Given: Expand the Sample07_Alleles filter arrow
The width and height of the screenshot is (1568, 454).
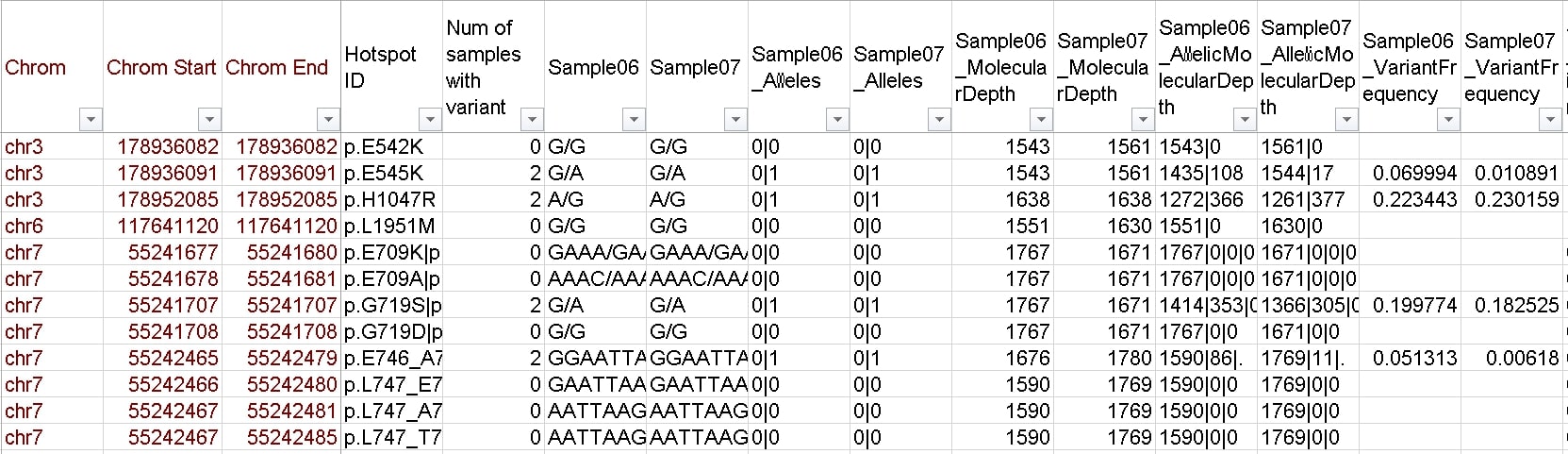Looking at the screenshot, I should point(939,120).
